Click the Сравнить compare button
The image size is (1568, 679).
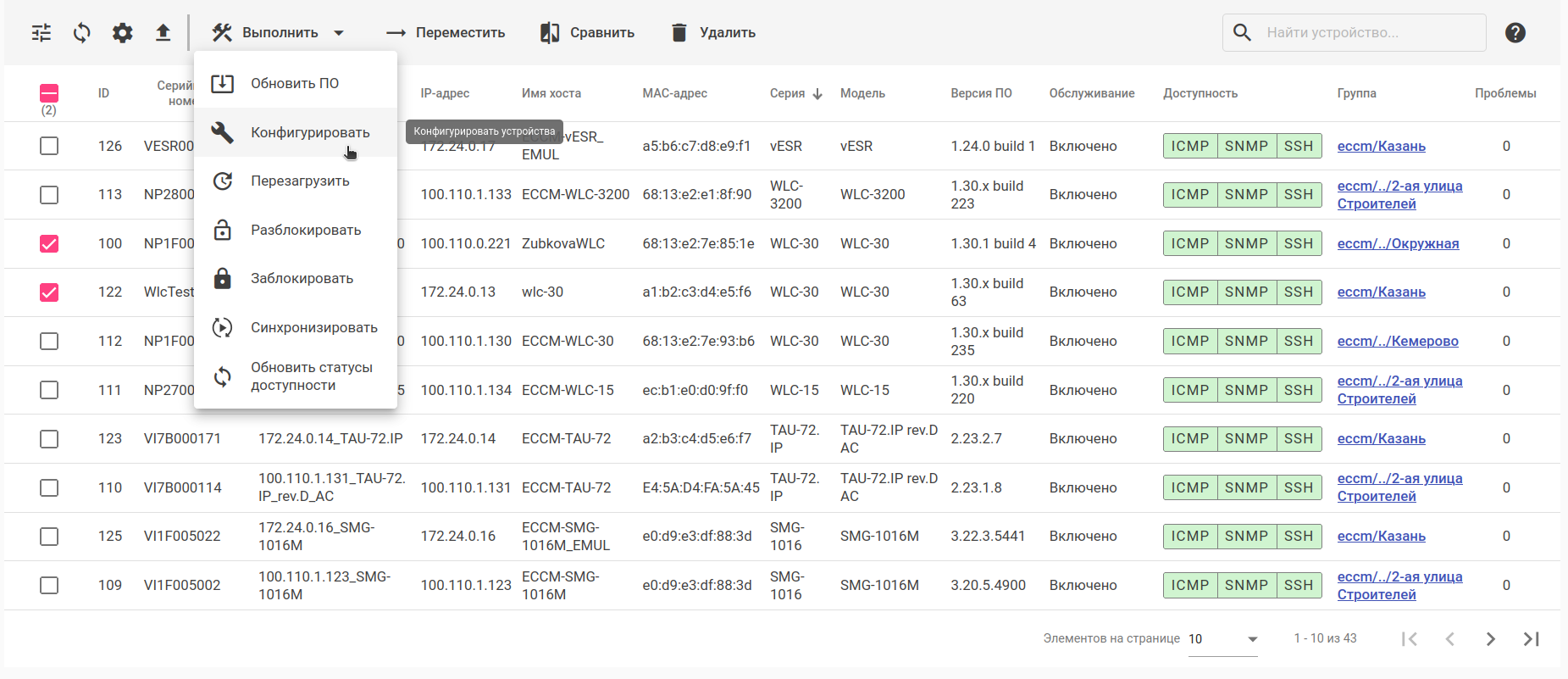(588, 33)
